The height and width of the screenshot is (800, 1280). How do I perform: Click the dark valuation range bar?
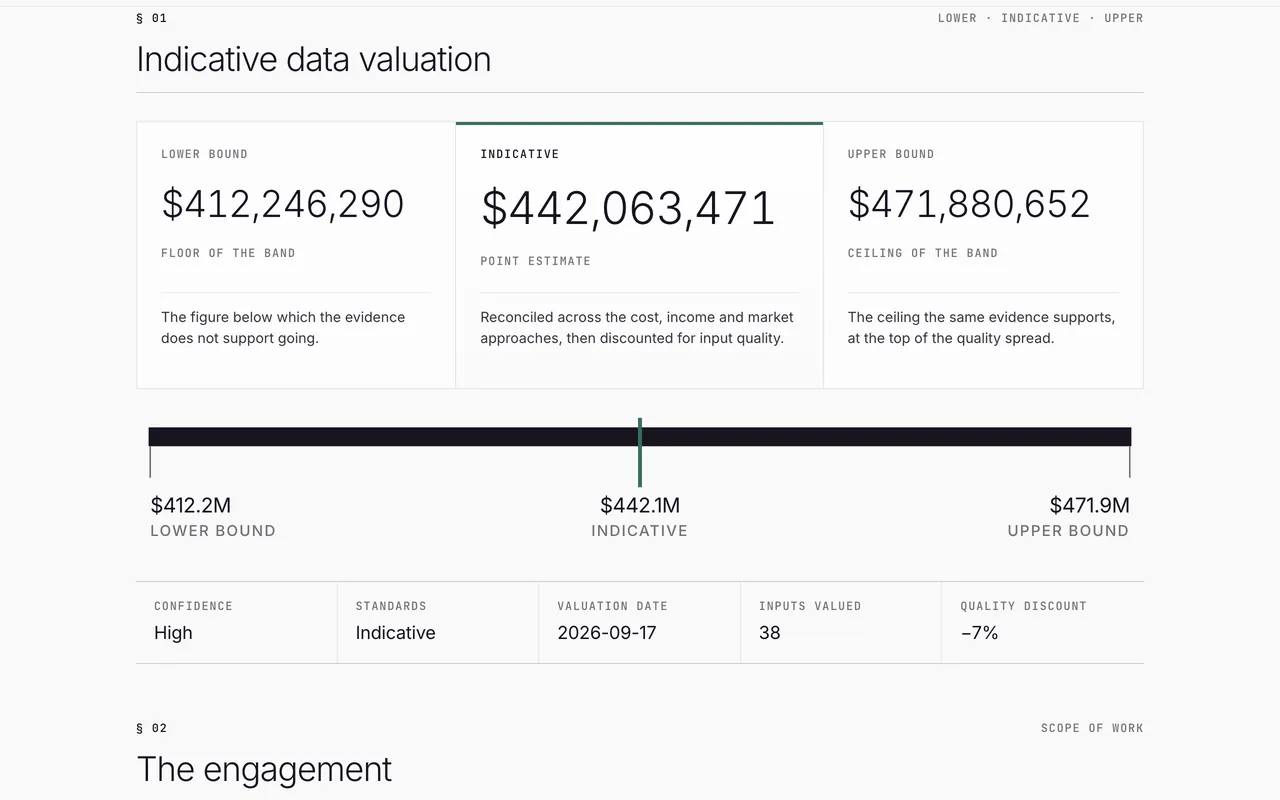point(640,437)
